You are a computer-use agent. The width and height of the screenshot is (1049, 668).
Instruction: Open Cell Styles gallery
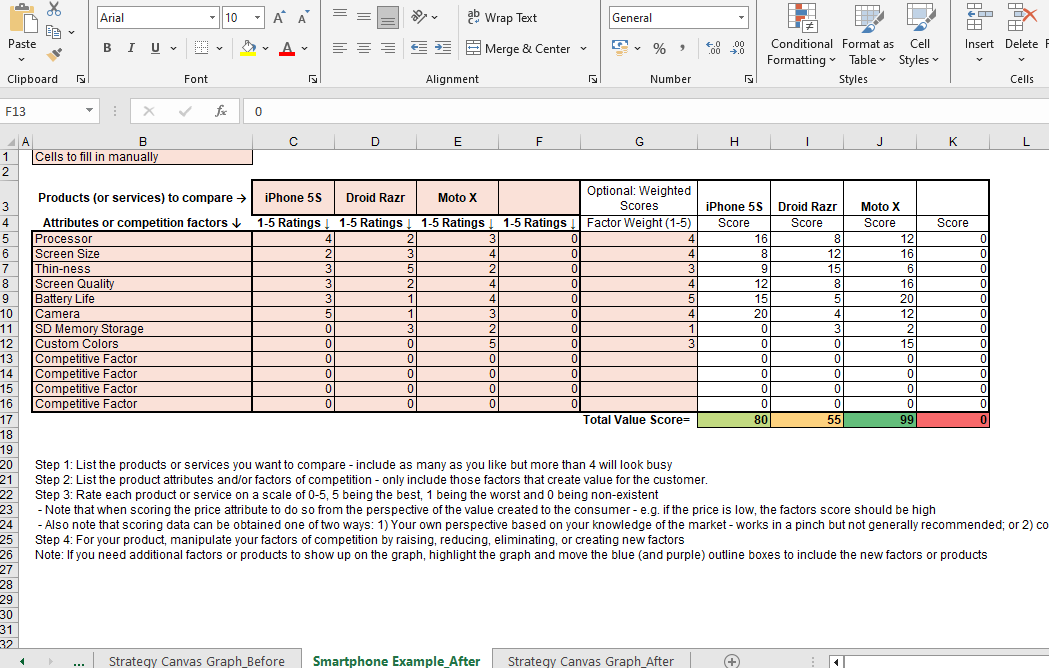(919, 34)
